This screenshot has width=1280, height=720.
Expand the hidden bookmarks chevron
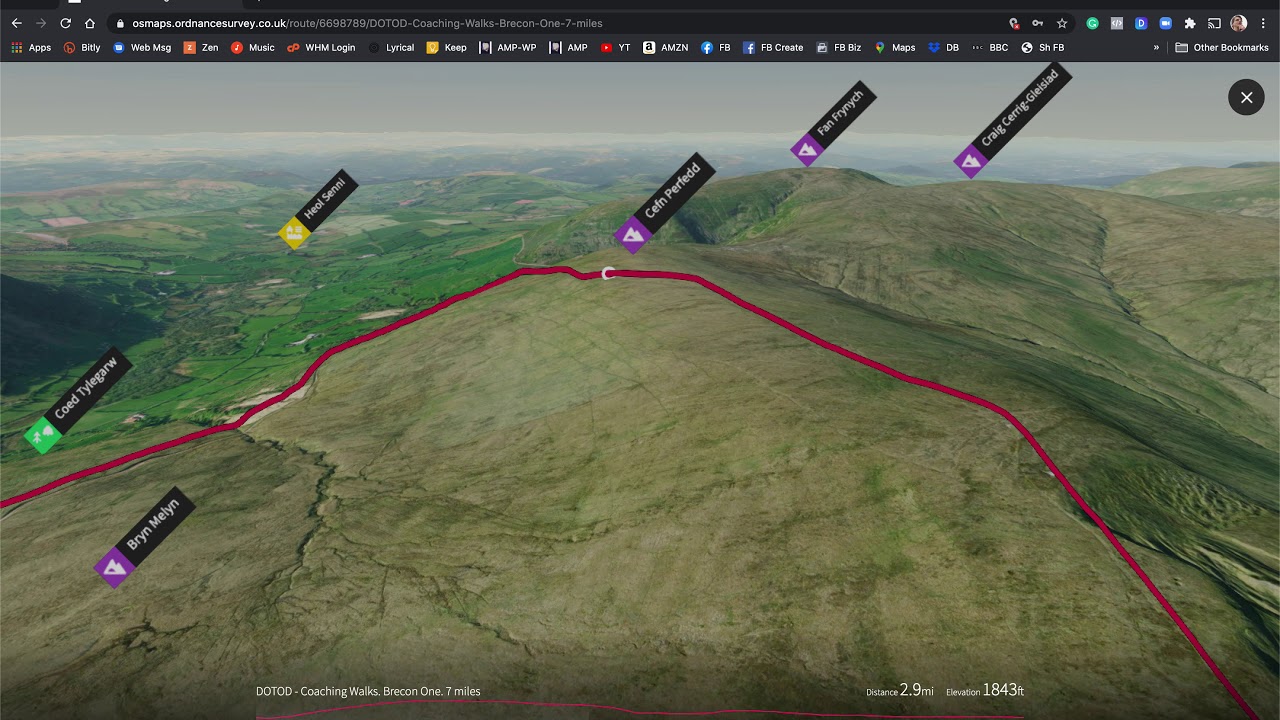[x=1157, y=47]
